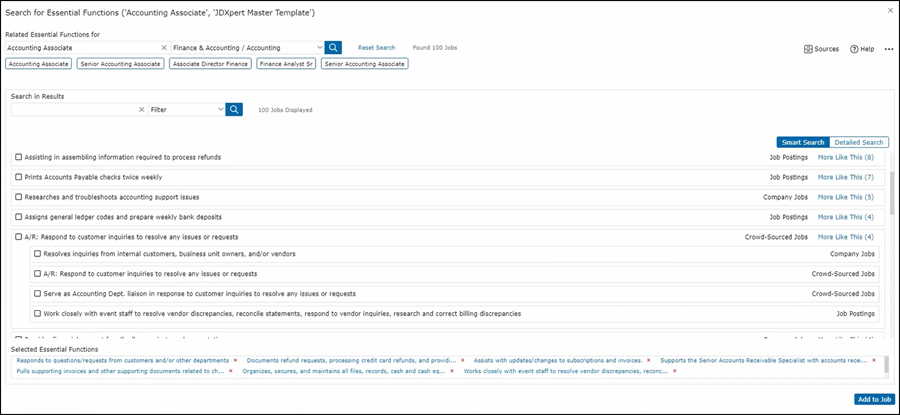
Task: Click the blue search icon beside the category dropdown
Action: pyautogui.click(x=334, y=47)
